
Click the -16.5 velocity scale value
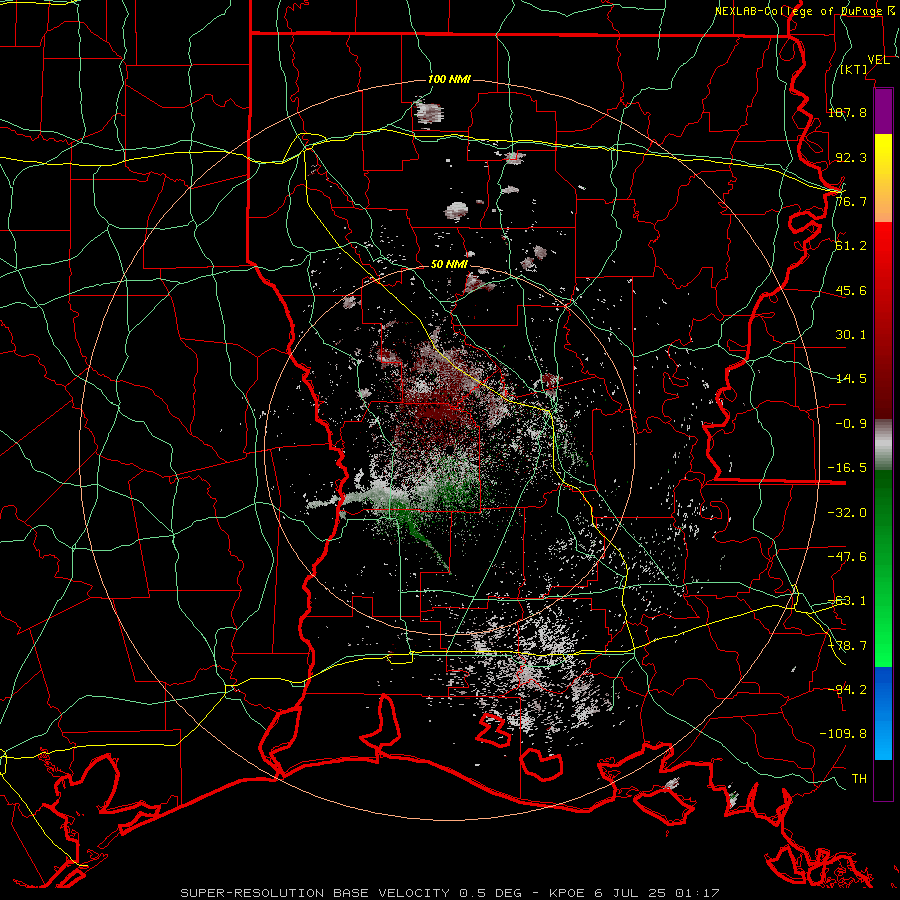[x=847, y=468]
